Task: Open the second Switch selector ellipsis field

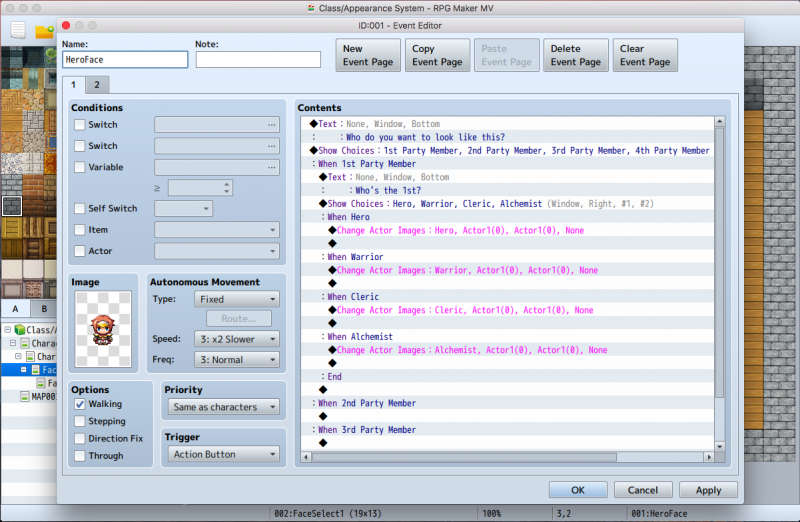Action: point(217,146)
